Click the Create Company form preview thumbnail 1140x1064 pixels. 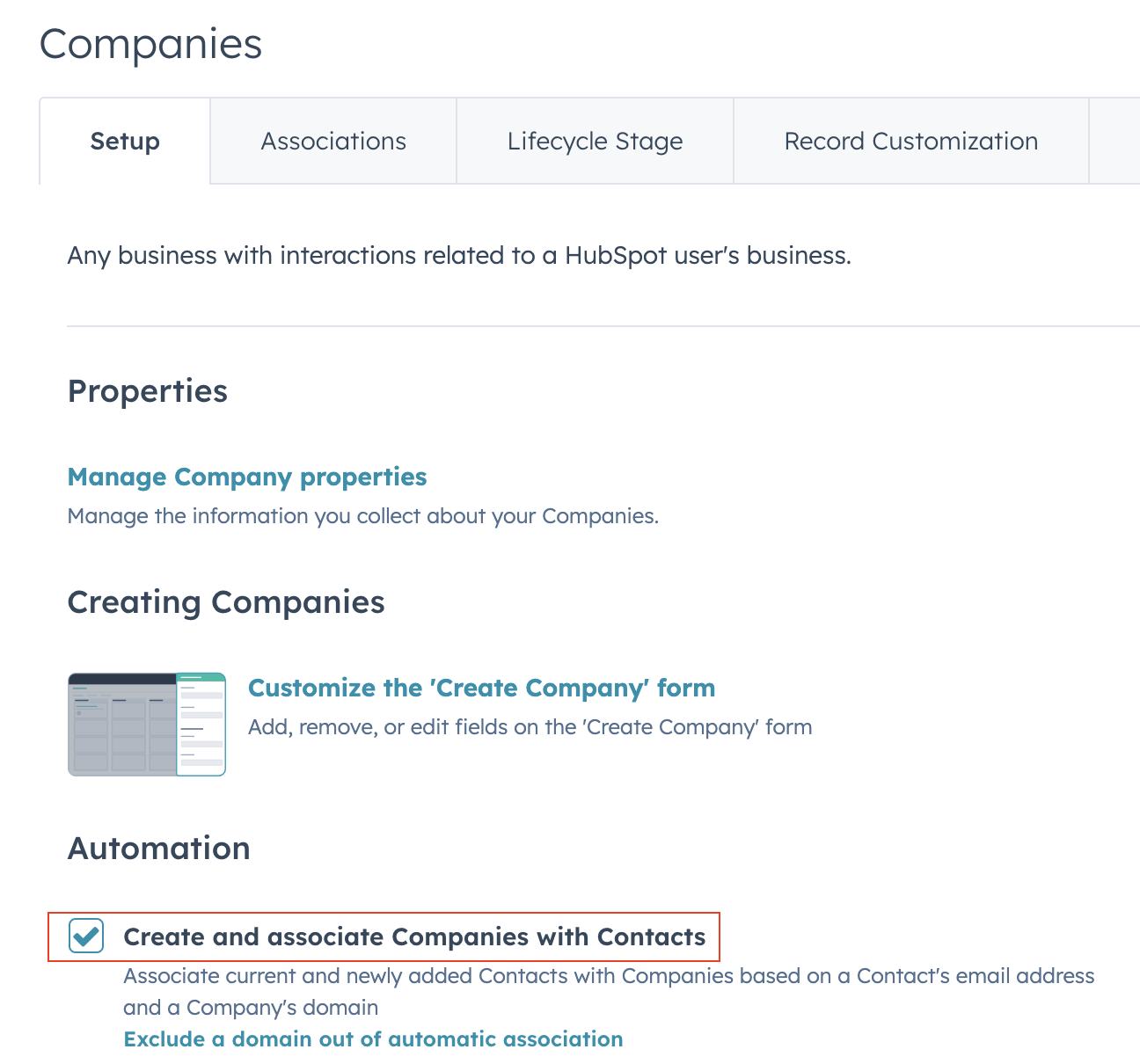[147, 725]
